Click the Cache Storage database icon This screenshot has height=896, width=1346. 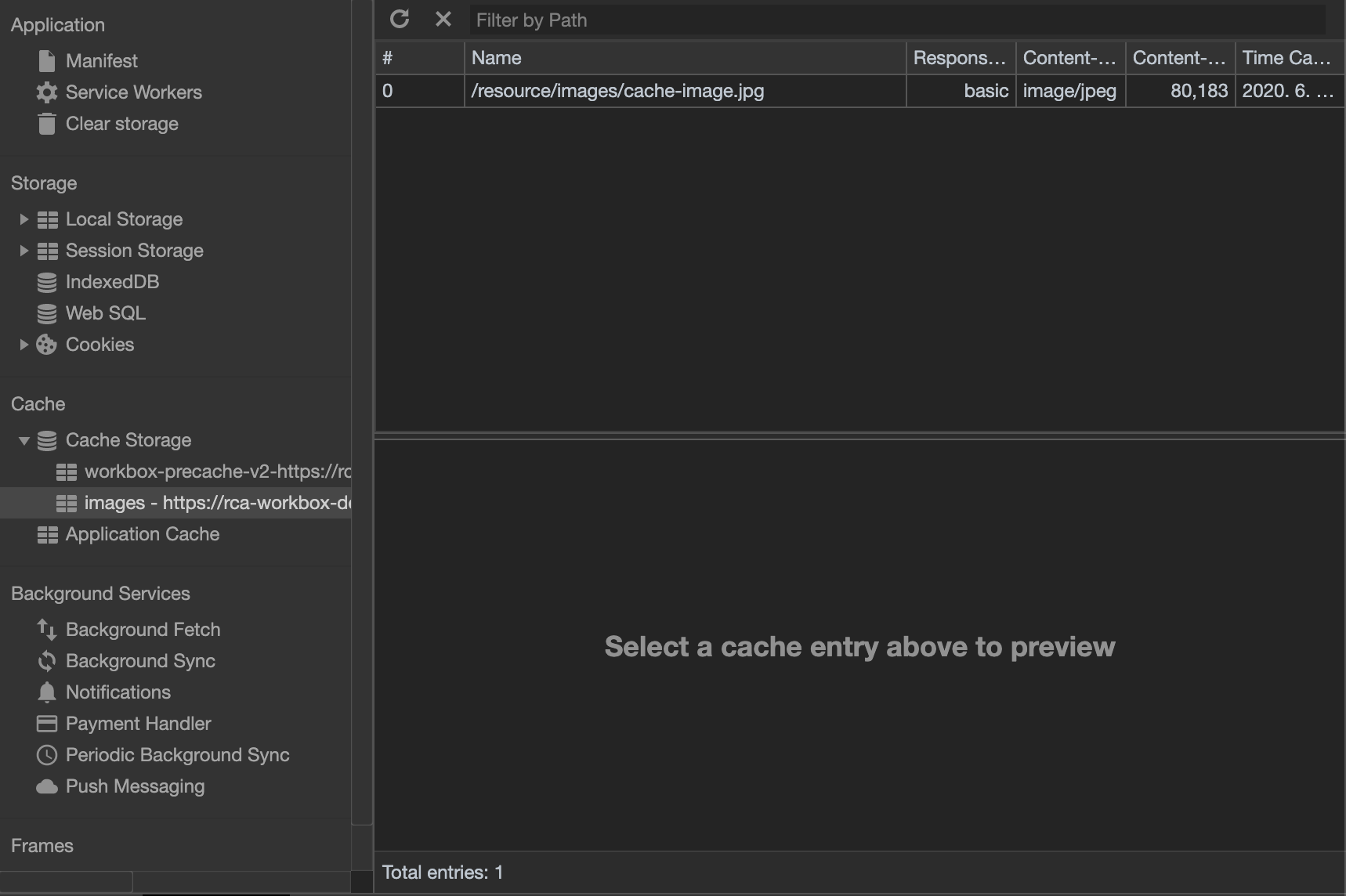point(47,440)
